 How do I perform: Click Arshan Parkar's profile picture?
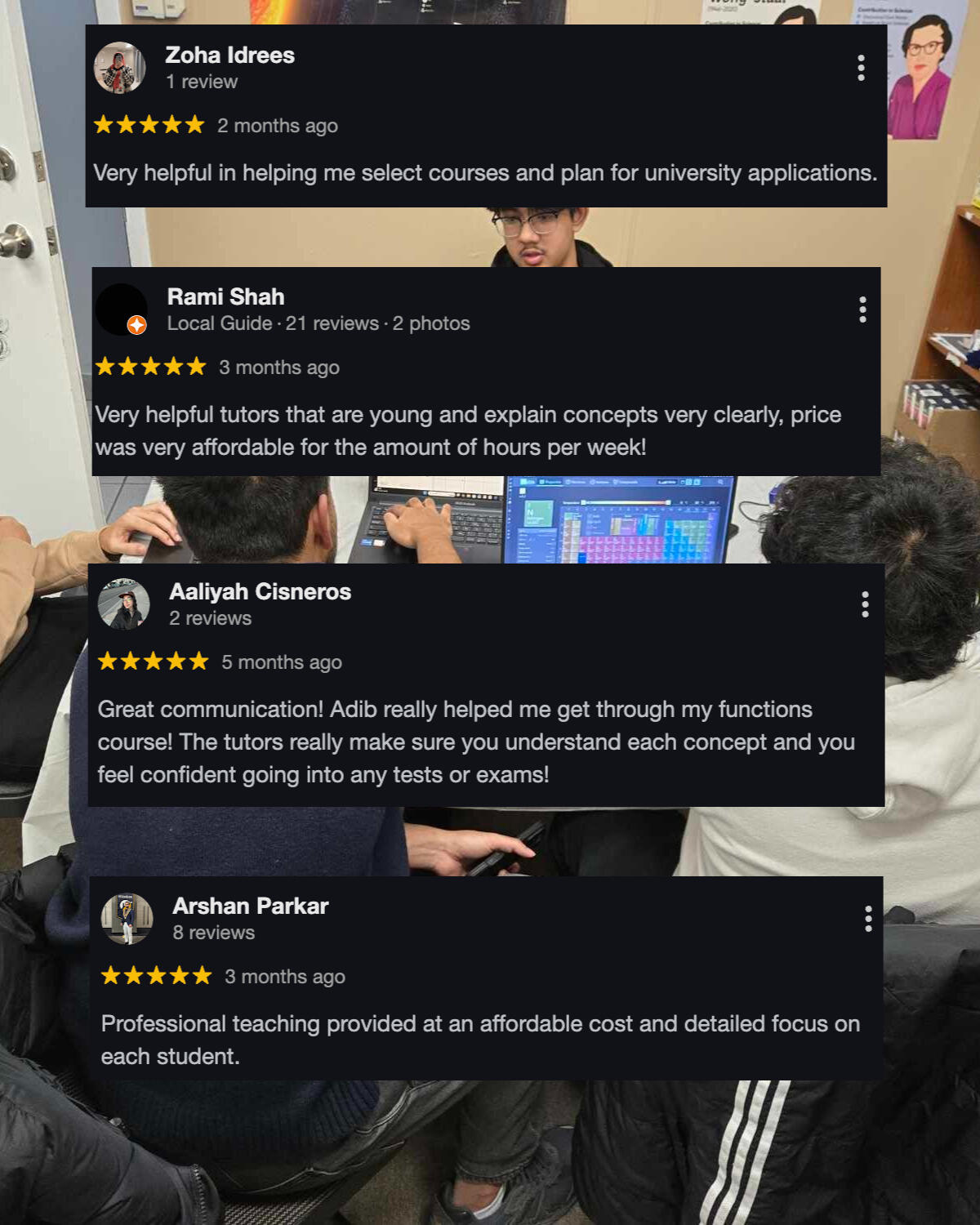pyautogui.click(x=127, y=919)
